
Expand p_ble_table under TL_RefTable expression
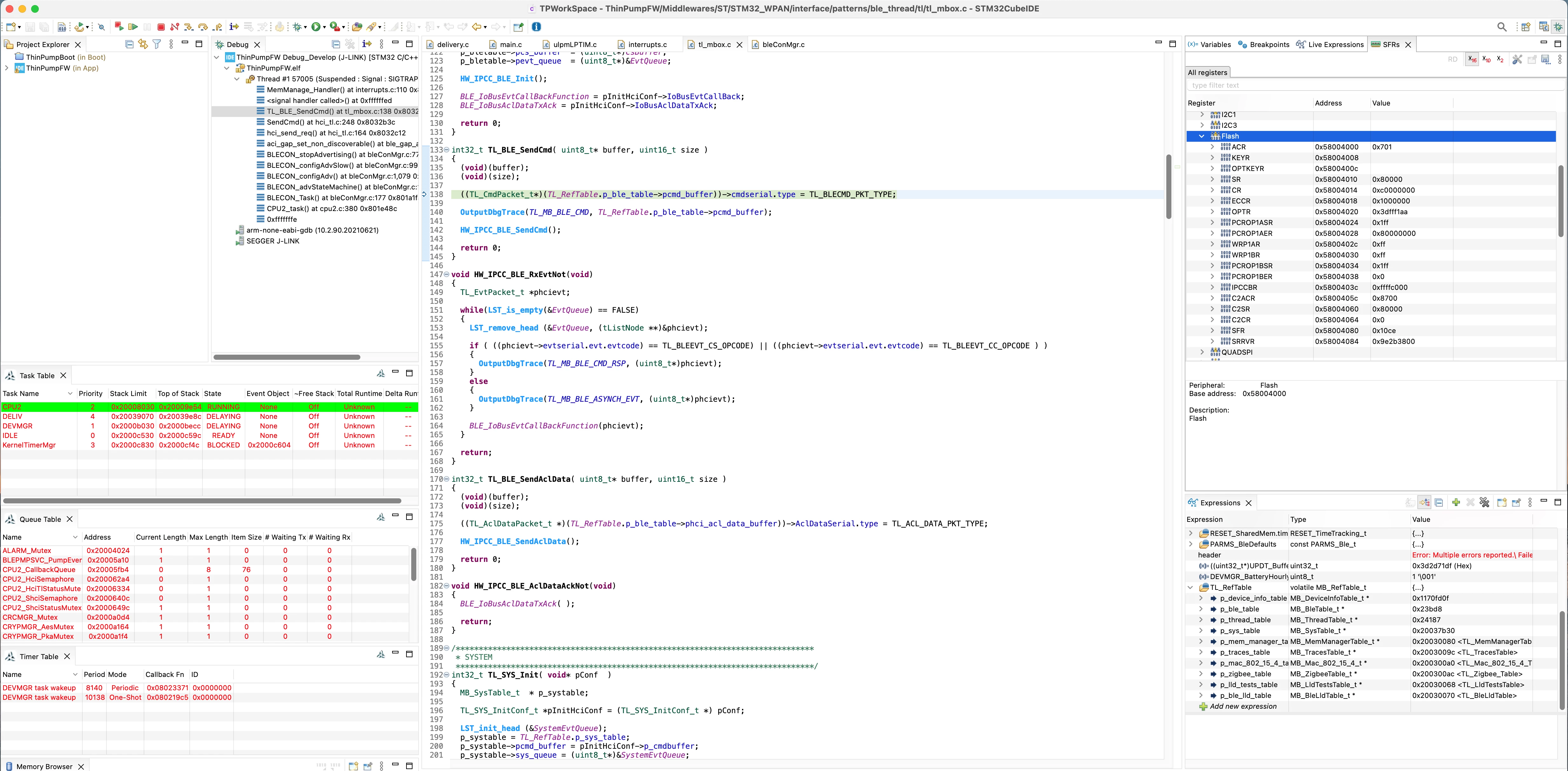(x=1201, y=609)
